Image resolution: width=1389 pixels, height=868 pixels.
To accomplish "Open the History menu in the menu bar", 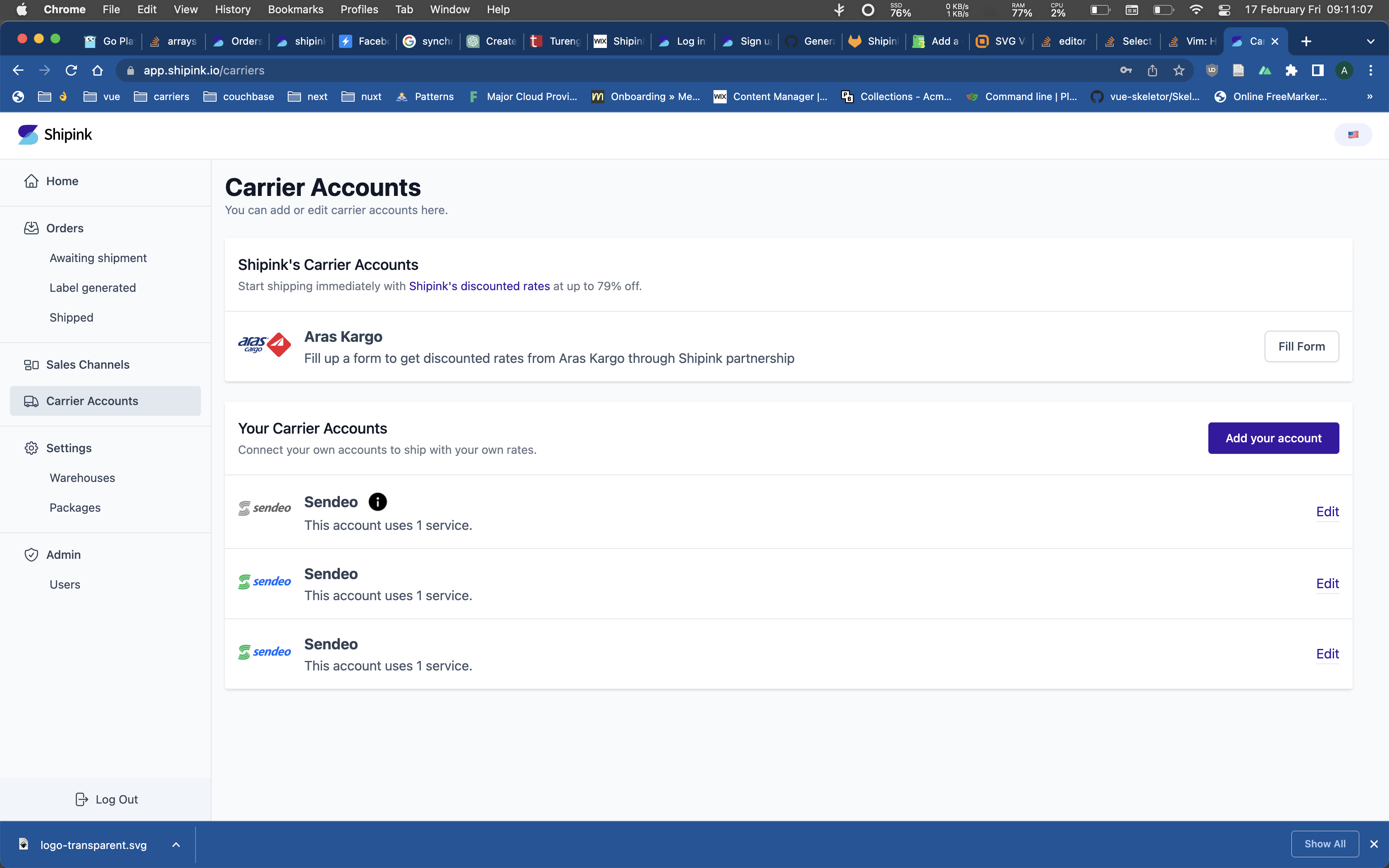I will point(232,9).
